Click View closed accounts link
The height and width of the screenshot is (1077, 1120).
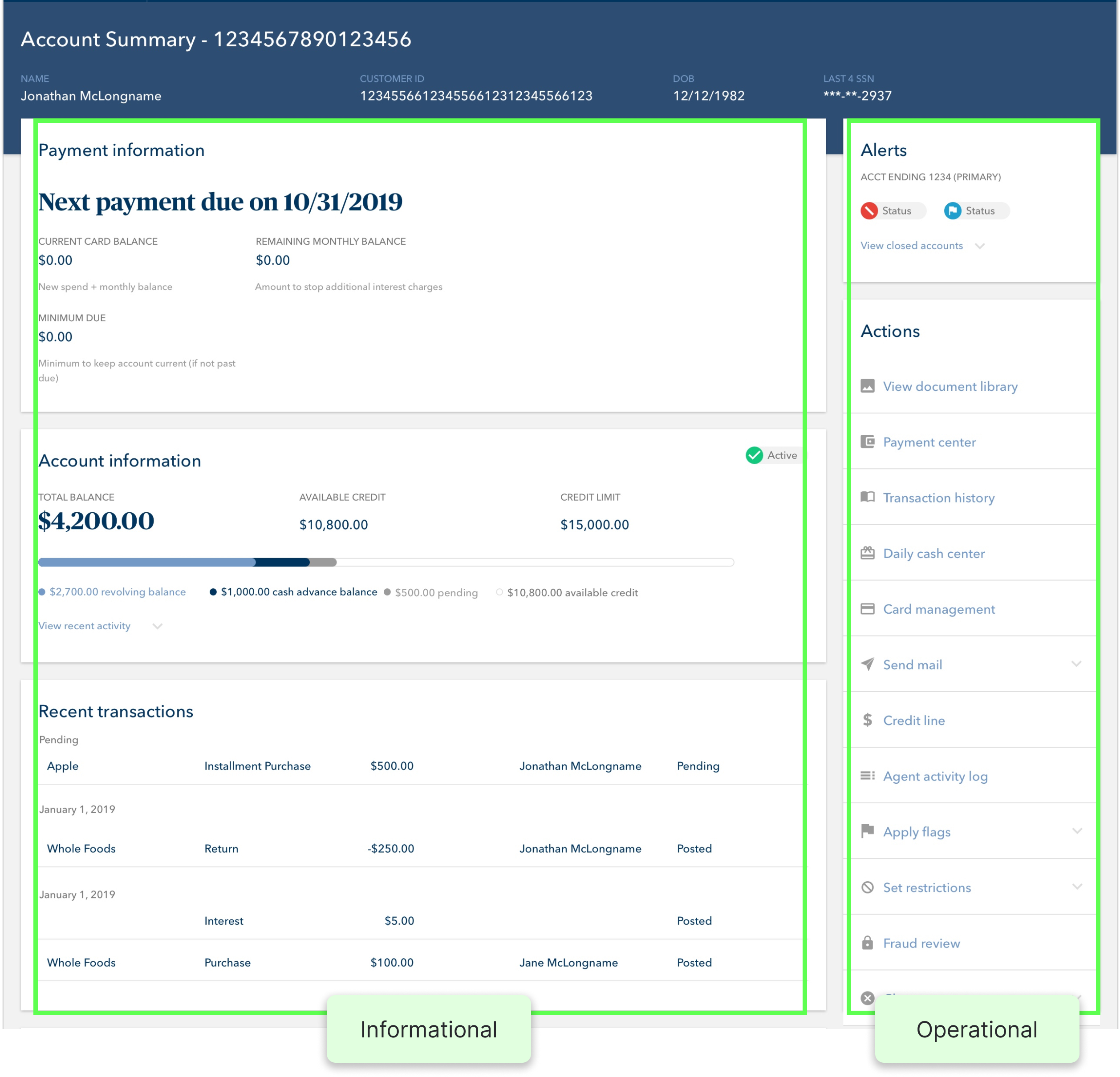(x=911, y=246)
